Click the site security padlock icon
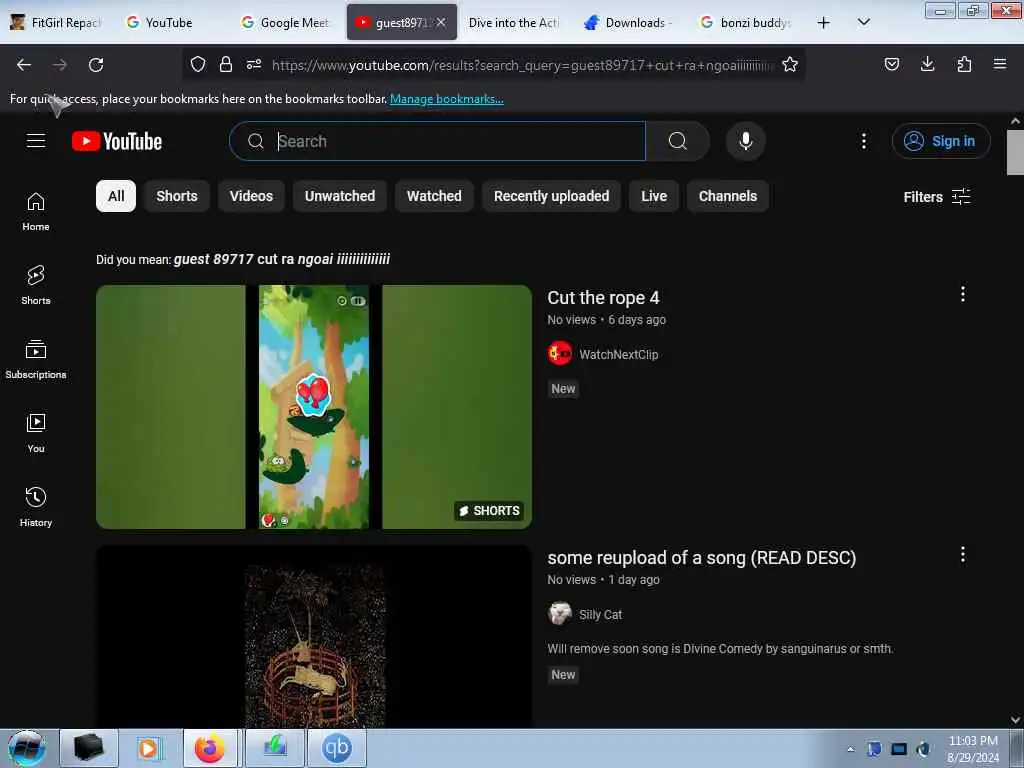Viewport: 1024px width, 768px height. [226, 64]
